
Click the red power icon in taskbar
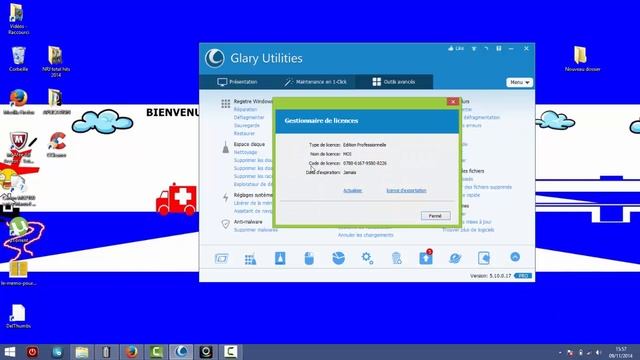pyautogui.click(x=32, y=352)
